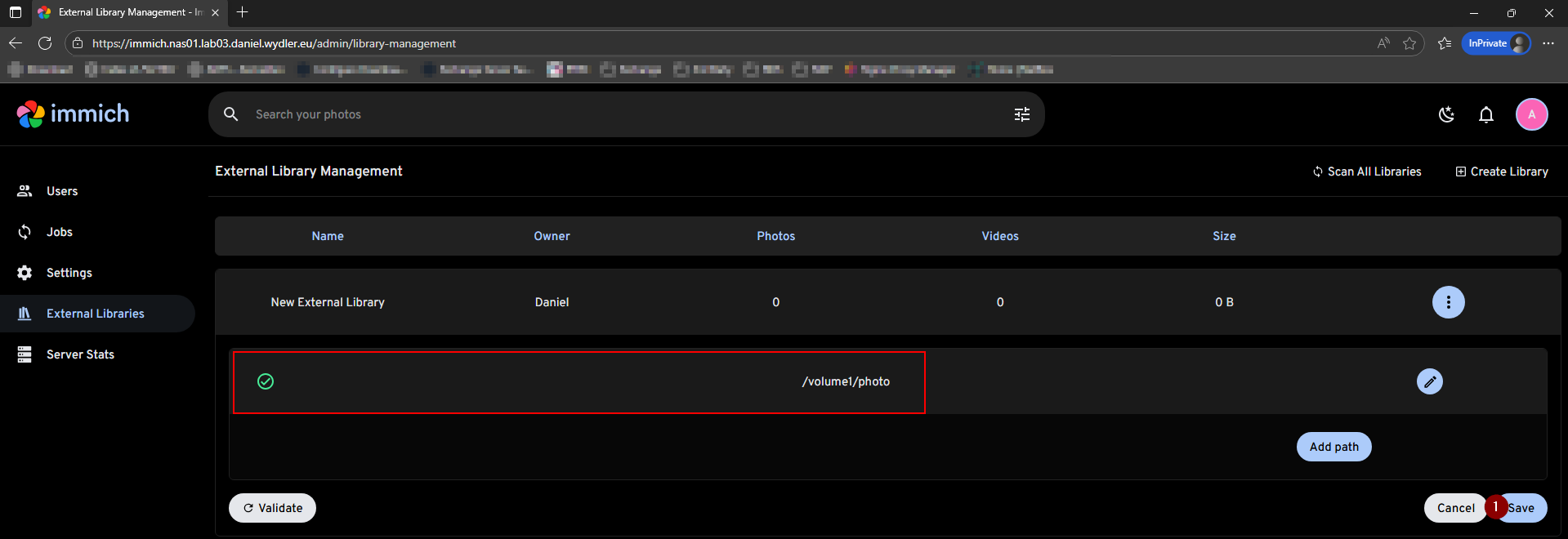Toggle dark/light theme moon icon

click(1446, 114)
